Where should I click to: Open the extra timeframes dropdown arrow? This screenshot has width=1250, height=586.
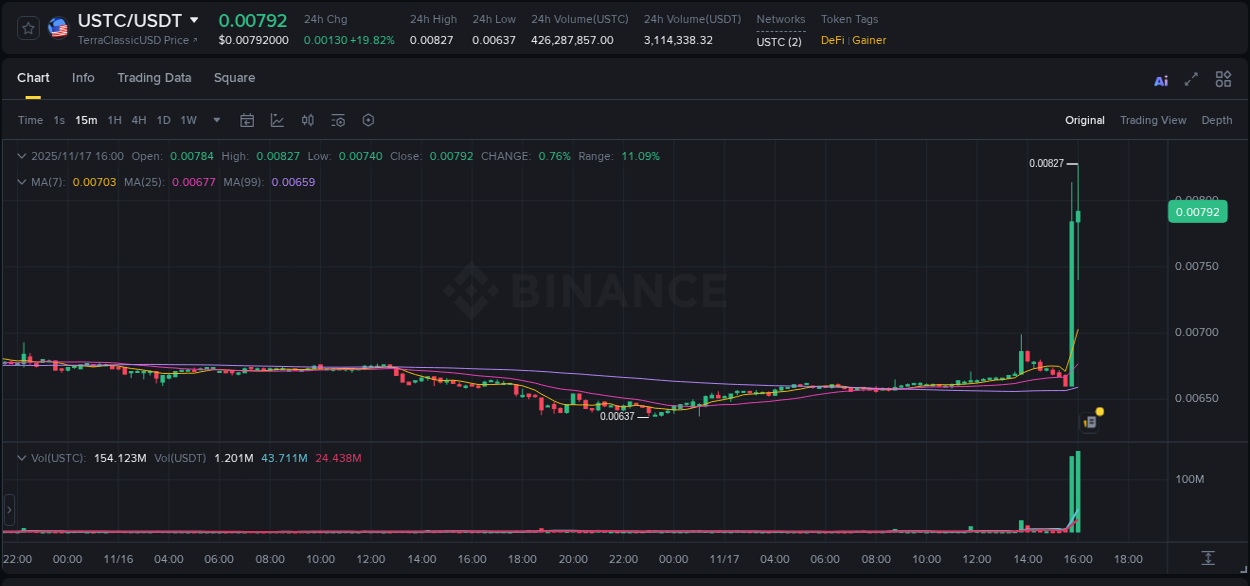click(x=215, y=120)
